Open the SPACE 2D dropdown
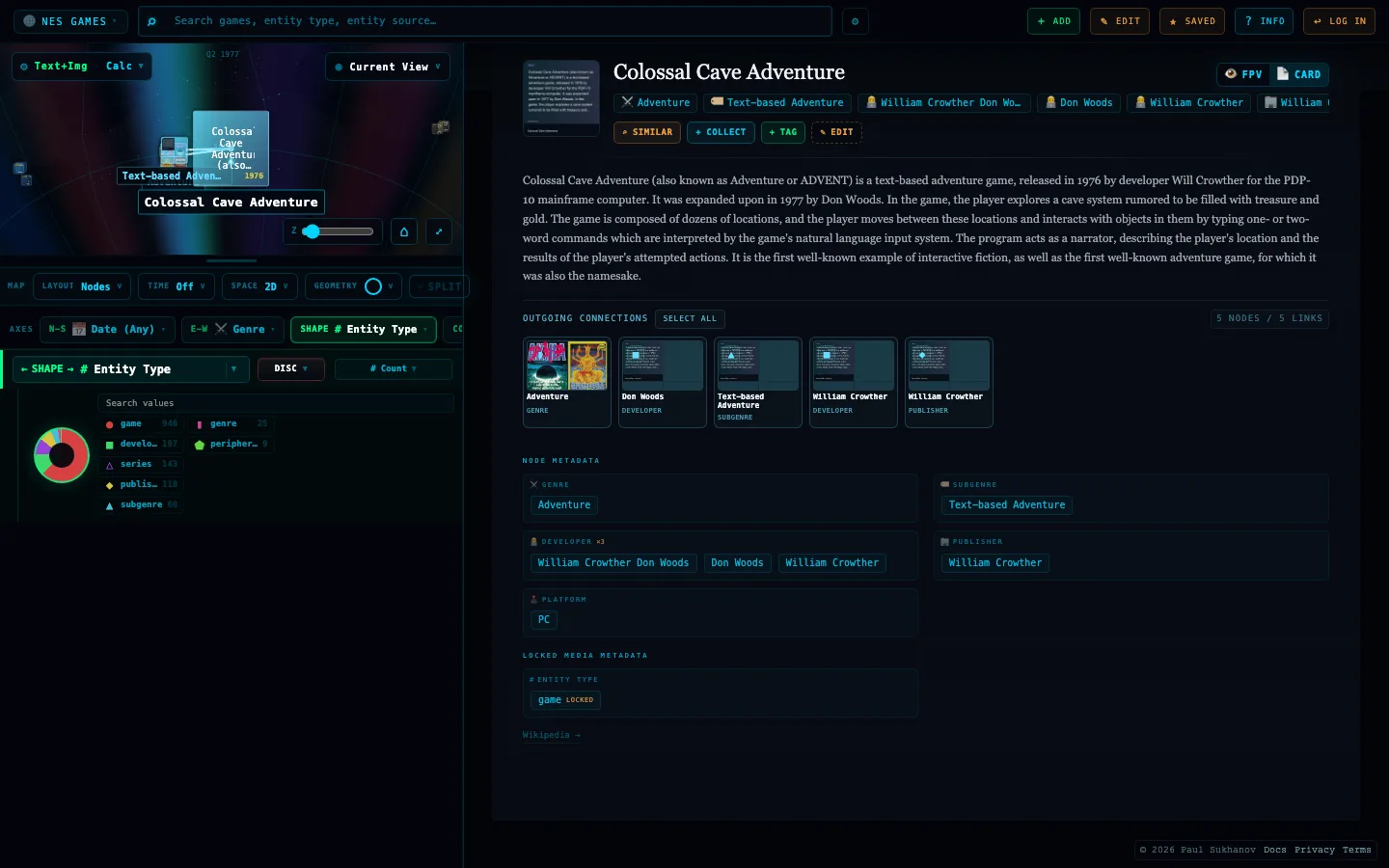Viewport: 1389px width, 868px height. (x=259, y=286)
